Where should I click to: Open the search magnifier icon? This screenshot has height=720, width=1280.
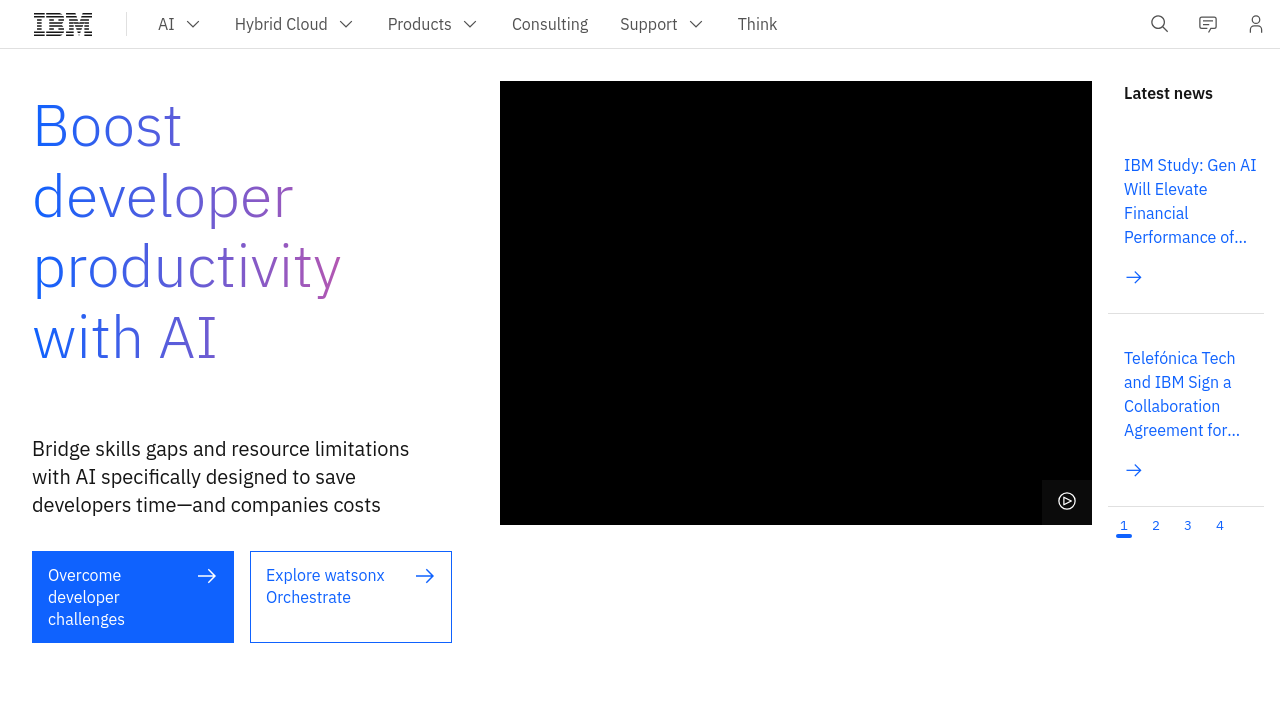tap(1159, 24)
